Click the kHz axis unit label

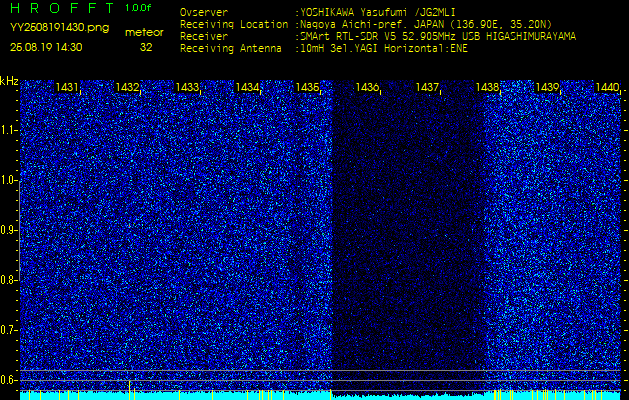point(9,81)
